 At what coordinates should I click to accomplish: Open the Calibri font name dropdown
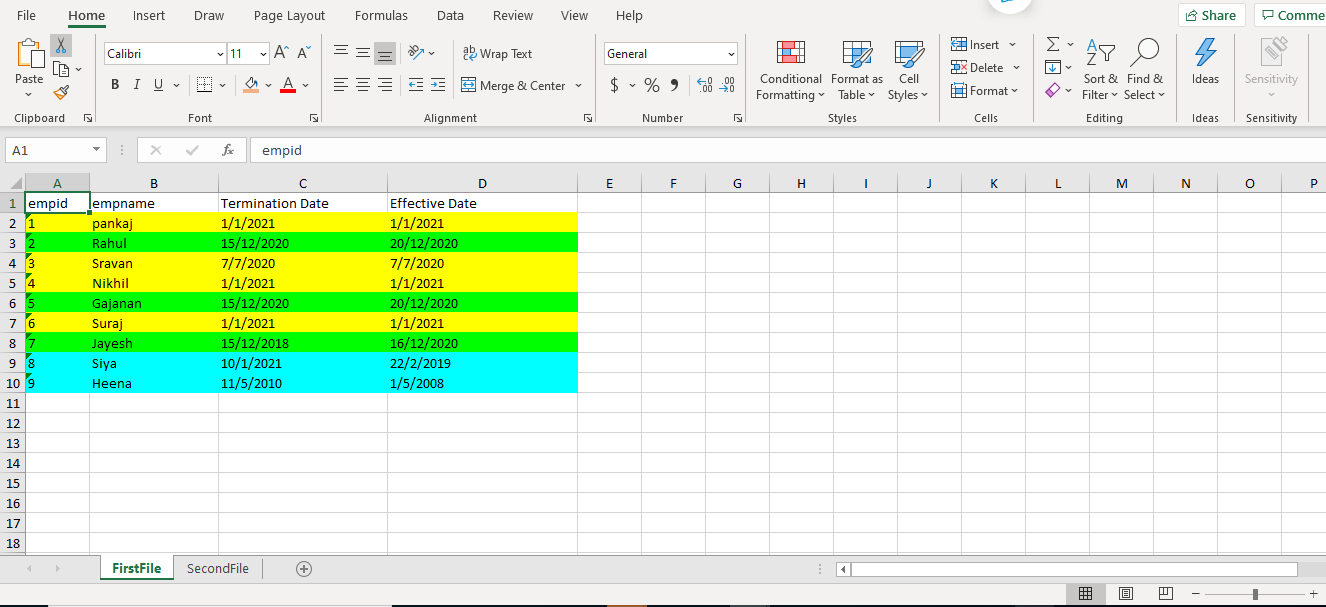pos(220,54)
